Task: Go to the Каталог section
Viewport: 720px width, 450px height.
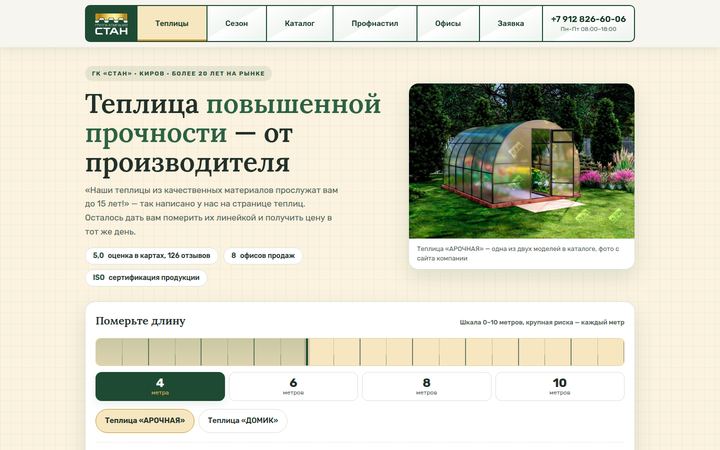Action: point(299,23)
